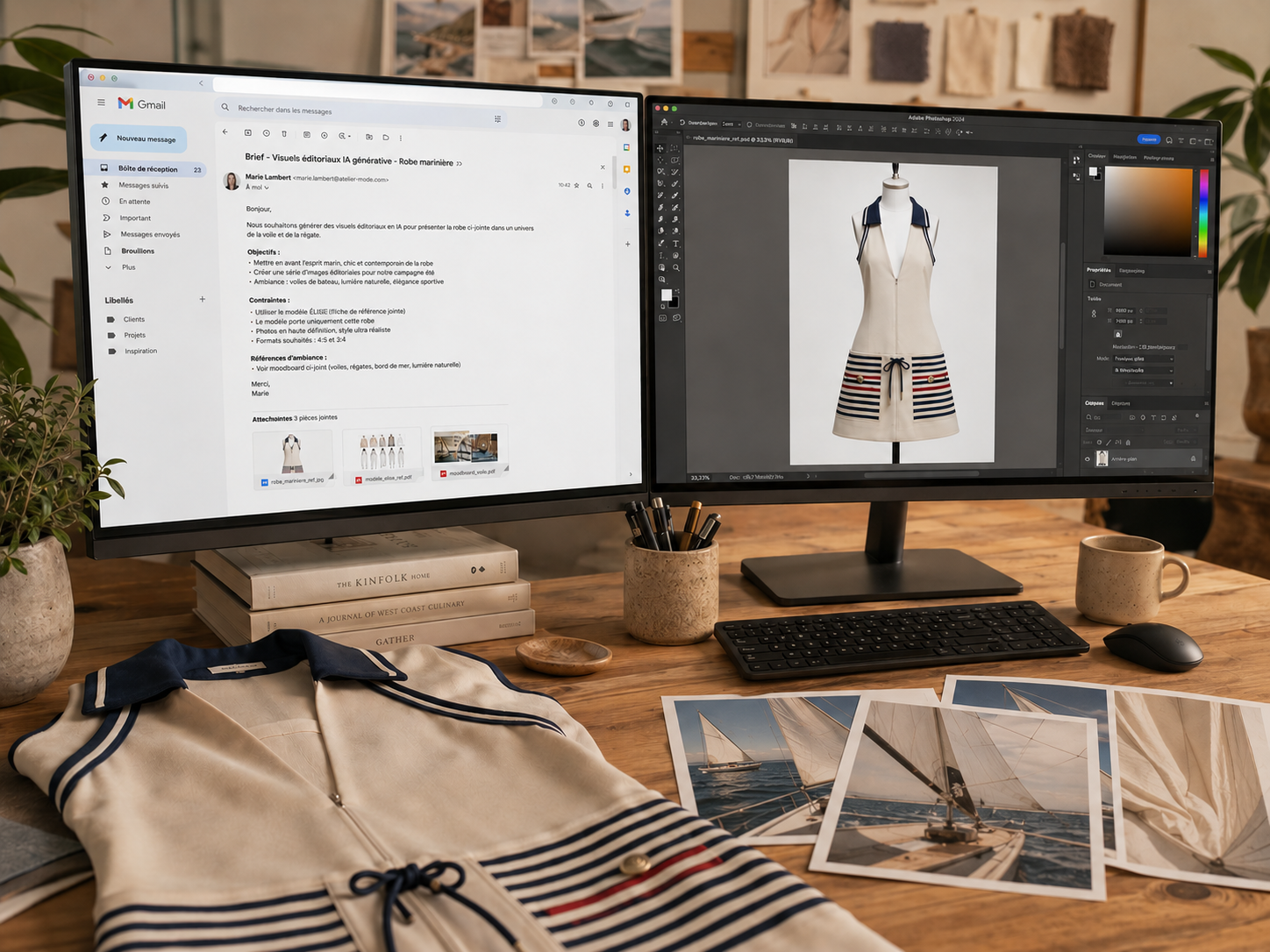Expand recipient details next to À moi
The height and width of the screenshot is (952, 1270).
pos(267,188)
